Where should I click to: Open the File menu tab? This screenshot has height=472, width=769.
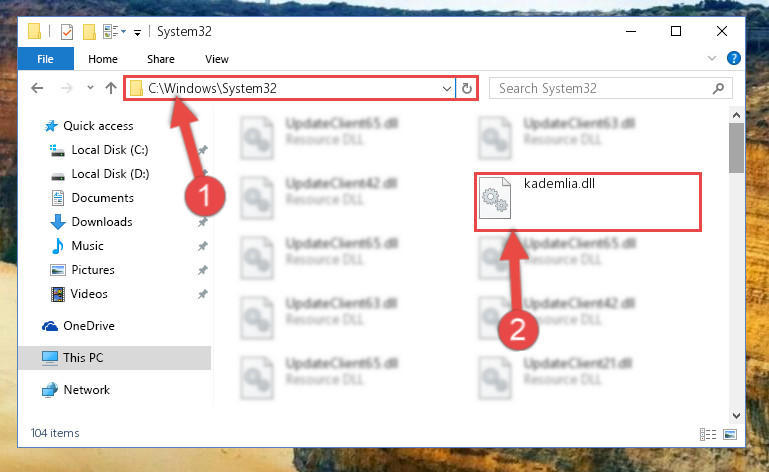tap(46, 59)
